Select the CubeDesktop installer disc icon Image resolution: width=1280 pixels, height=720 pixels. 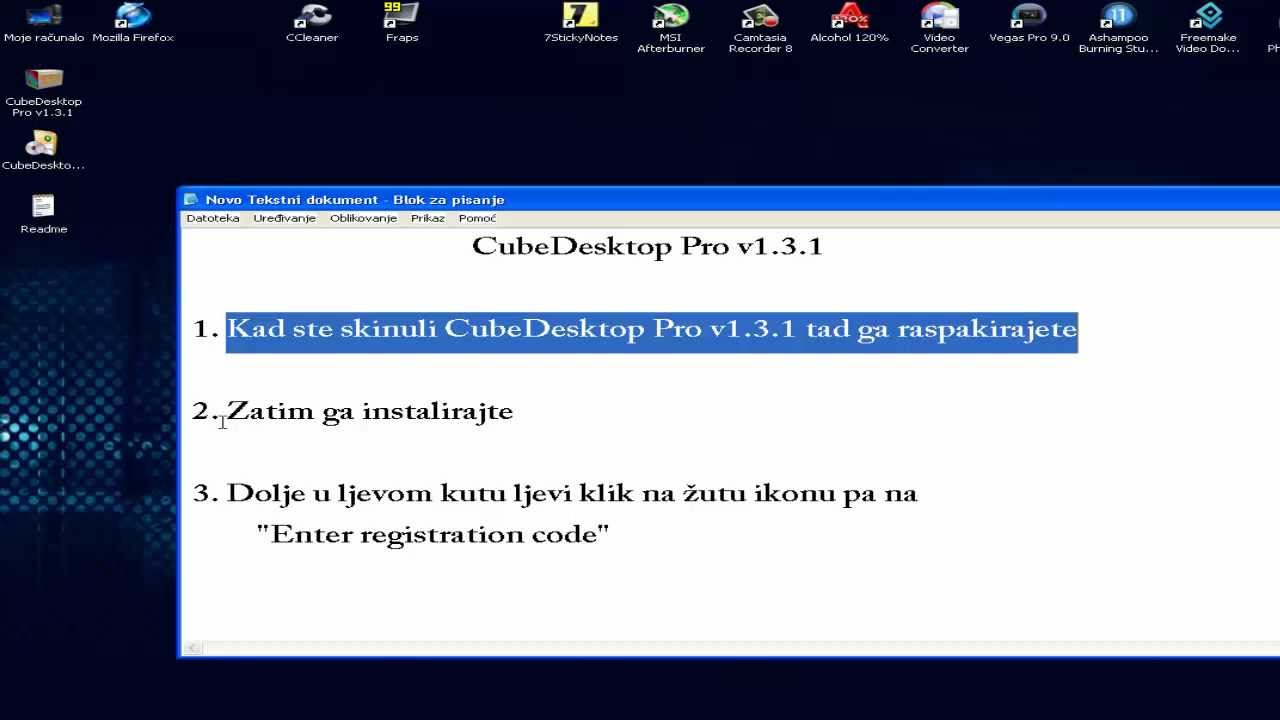click(43, 150)
